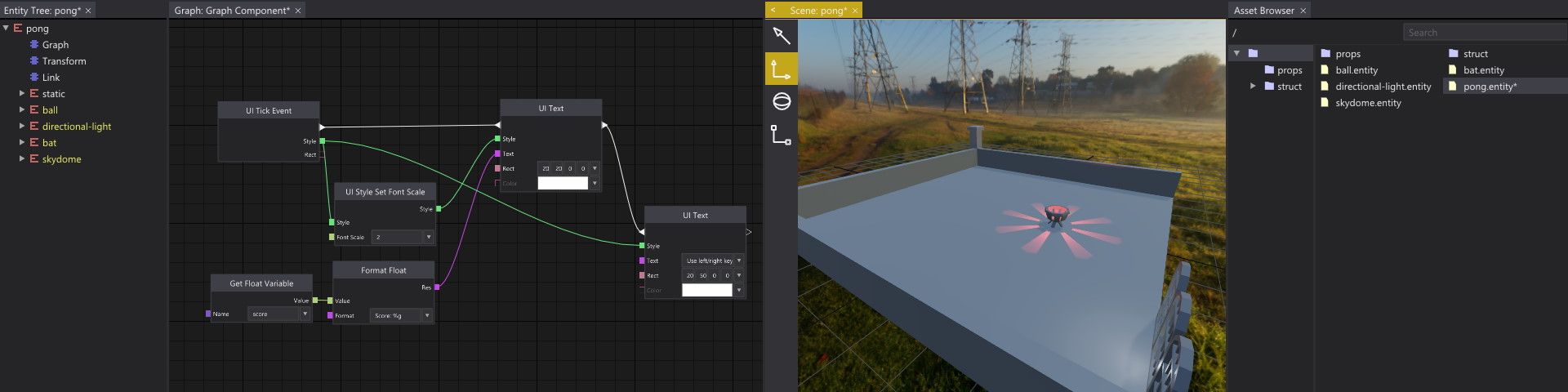Collapse the pong root entity
The width and height of the screenshot is (1568, 392).
7,28
